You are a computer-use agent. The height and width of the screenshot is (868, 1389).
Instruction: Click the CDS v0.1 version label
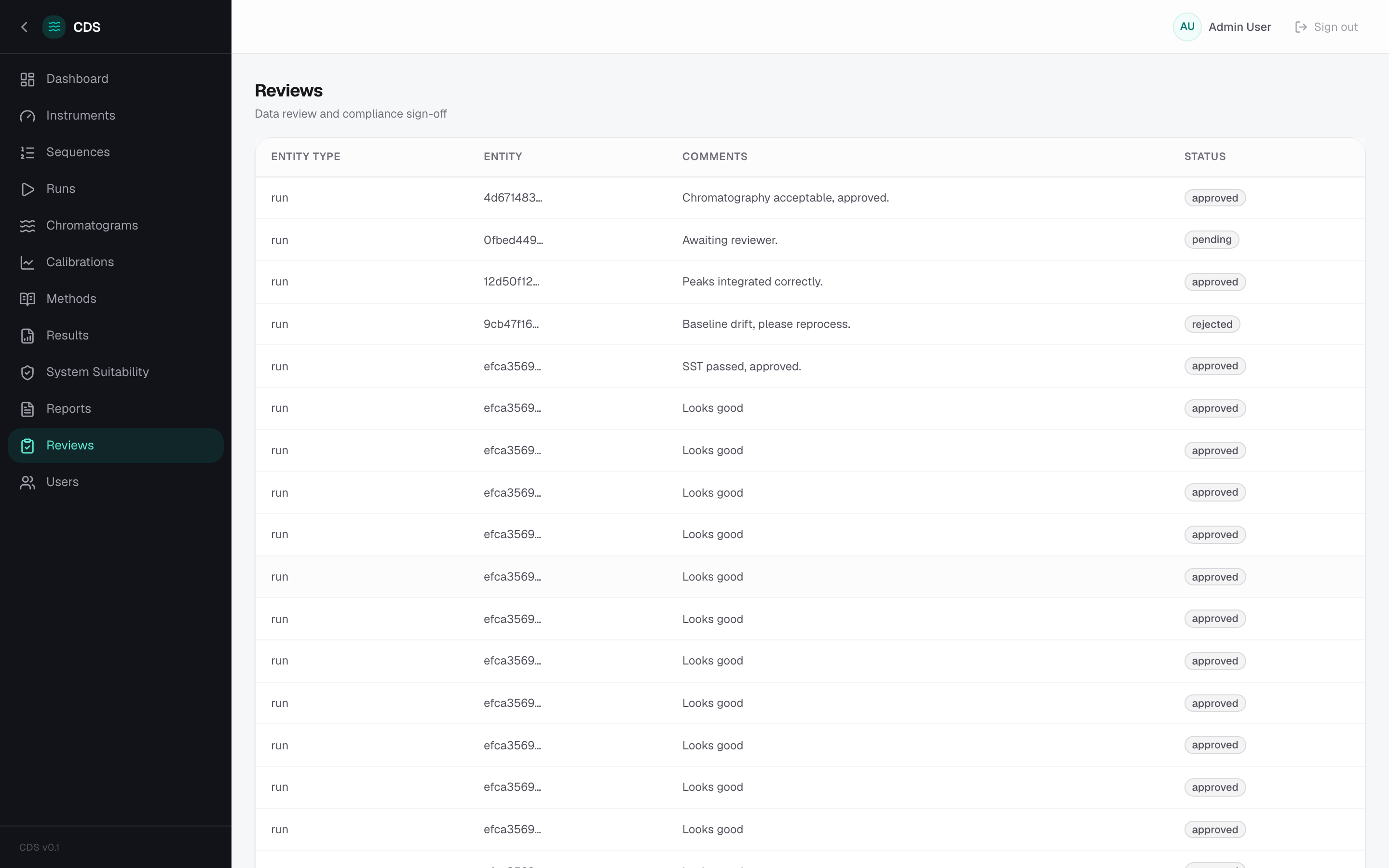[x=39, y=847]
